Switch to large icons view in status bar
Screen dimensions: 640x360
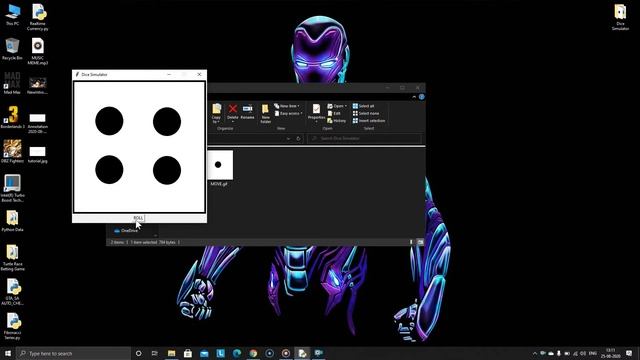(420, 242)
